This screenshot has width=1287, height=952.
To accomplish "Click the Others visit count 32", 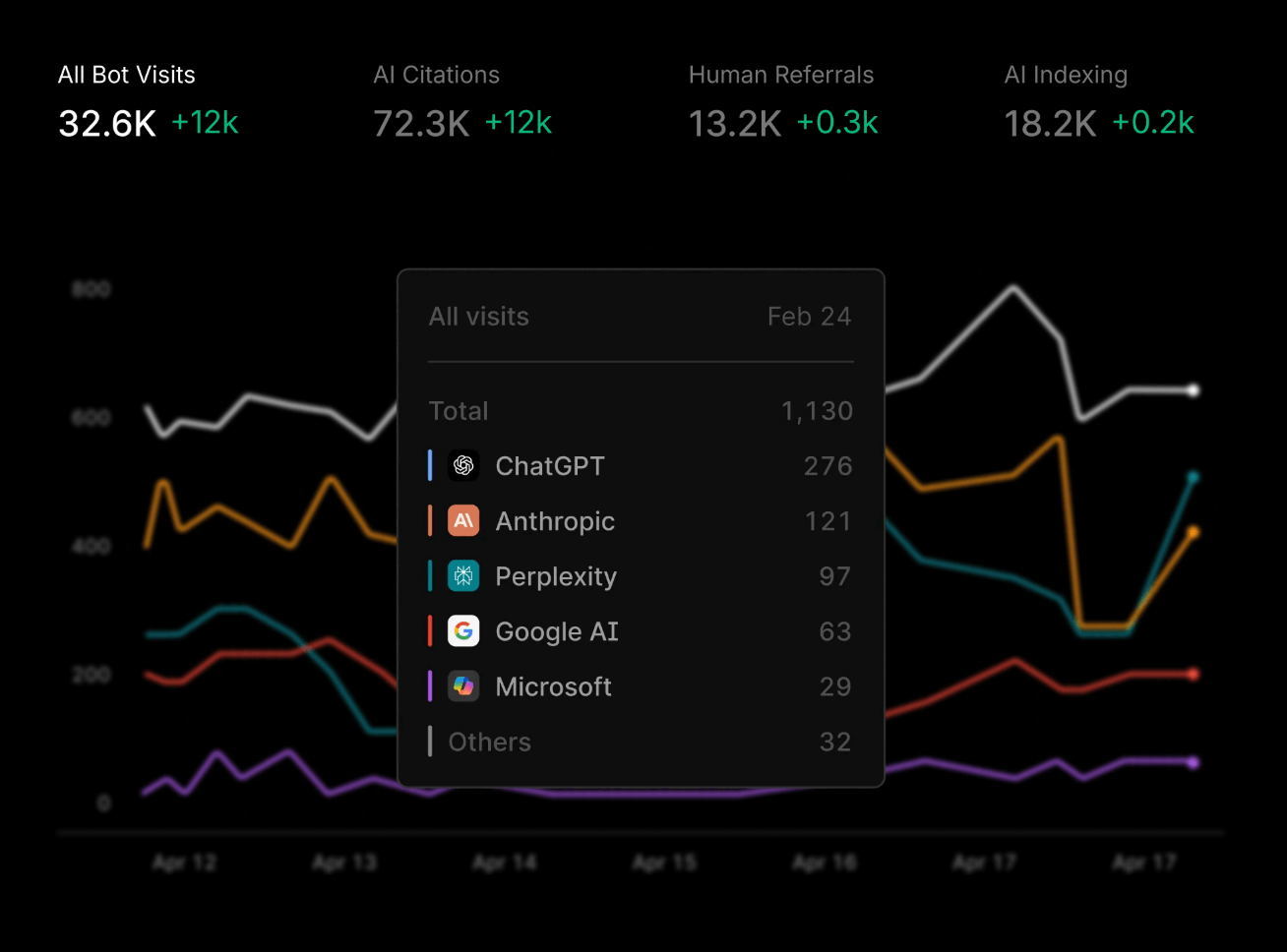I will coord(835,742).
